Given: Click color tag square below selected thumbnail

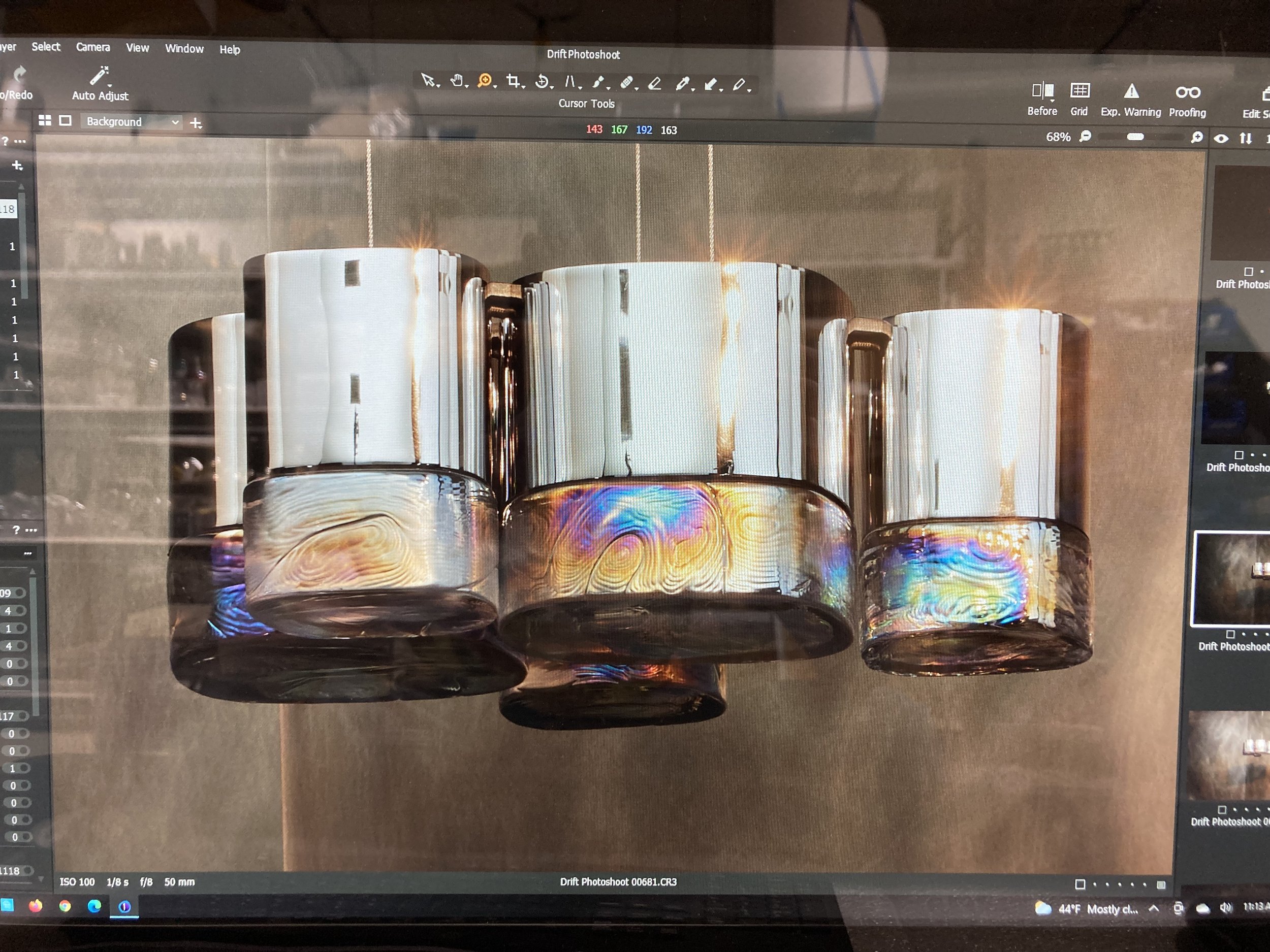Looking at the screenshot, I should click(1230, 634).
